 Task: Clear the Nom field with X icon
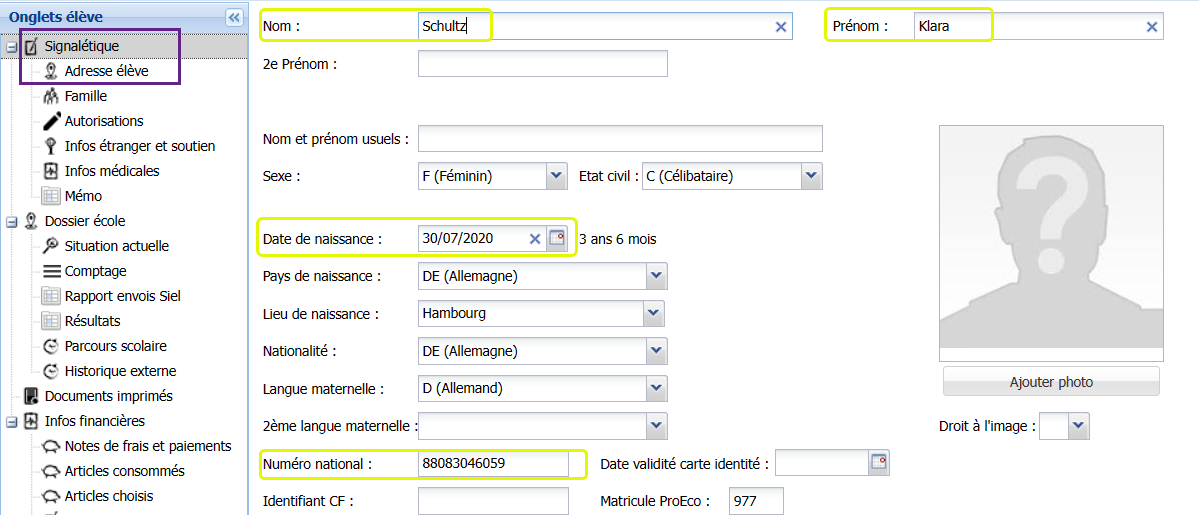[x=781, y=27]
